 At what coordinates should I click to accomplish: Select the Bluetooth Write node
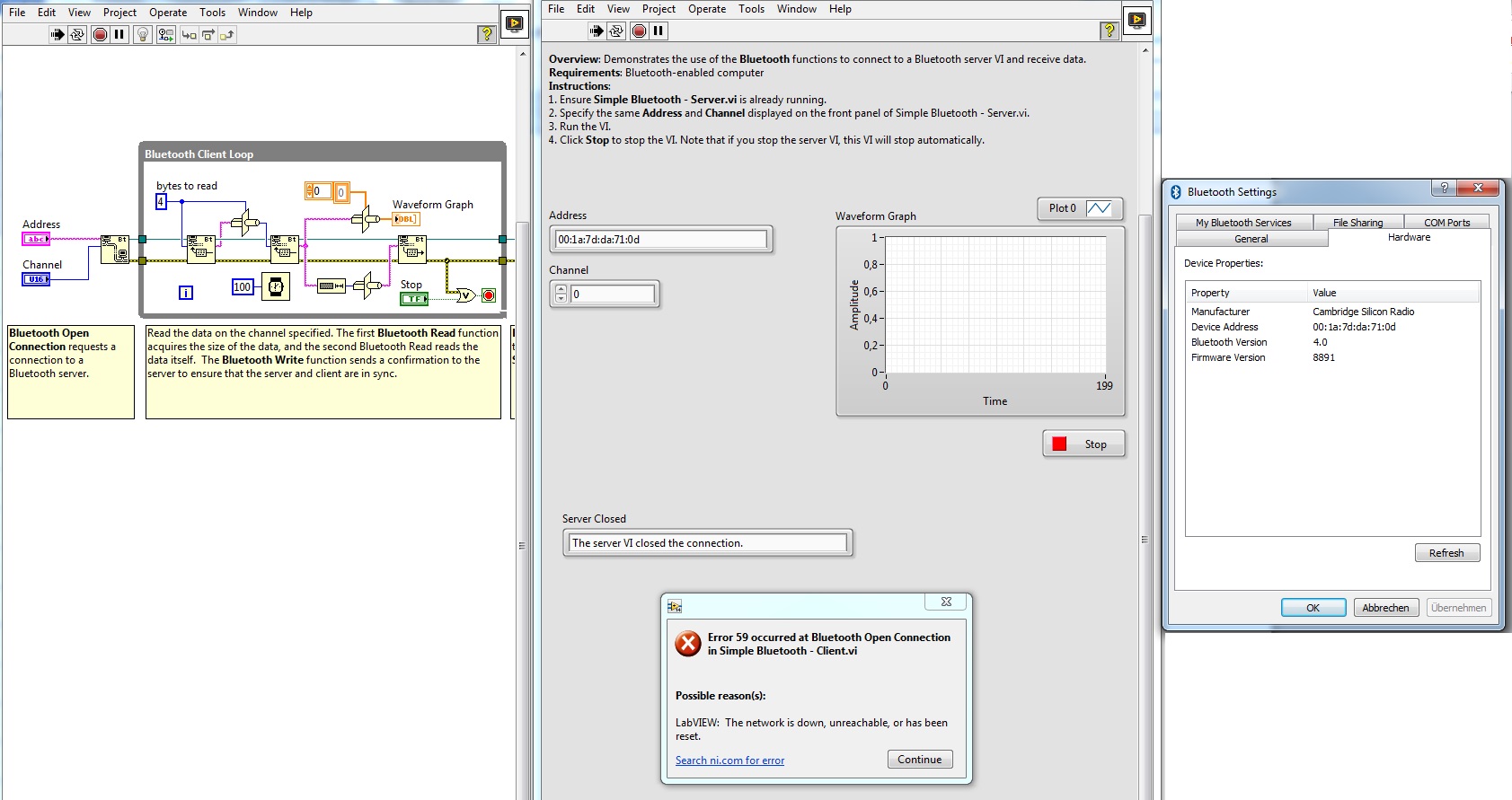point(412,249)
